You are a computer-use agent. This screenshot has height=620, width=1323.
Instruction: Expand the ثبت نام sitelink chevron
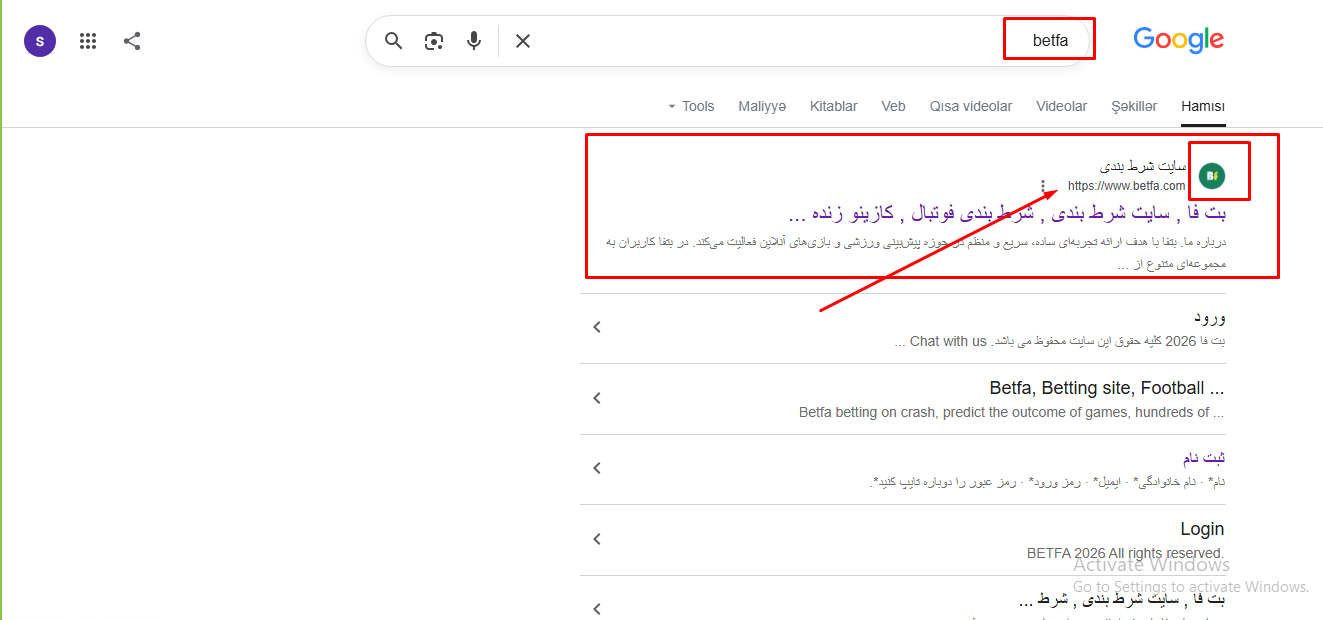(597, 468)
